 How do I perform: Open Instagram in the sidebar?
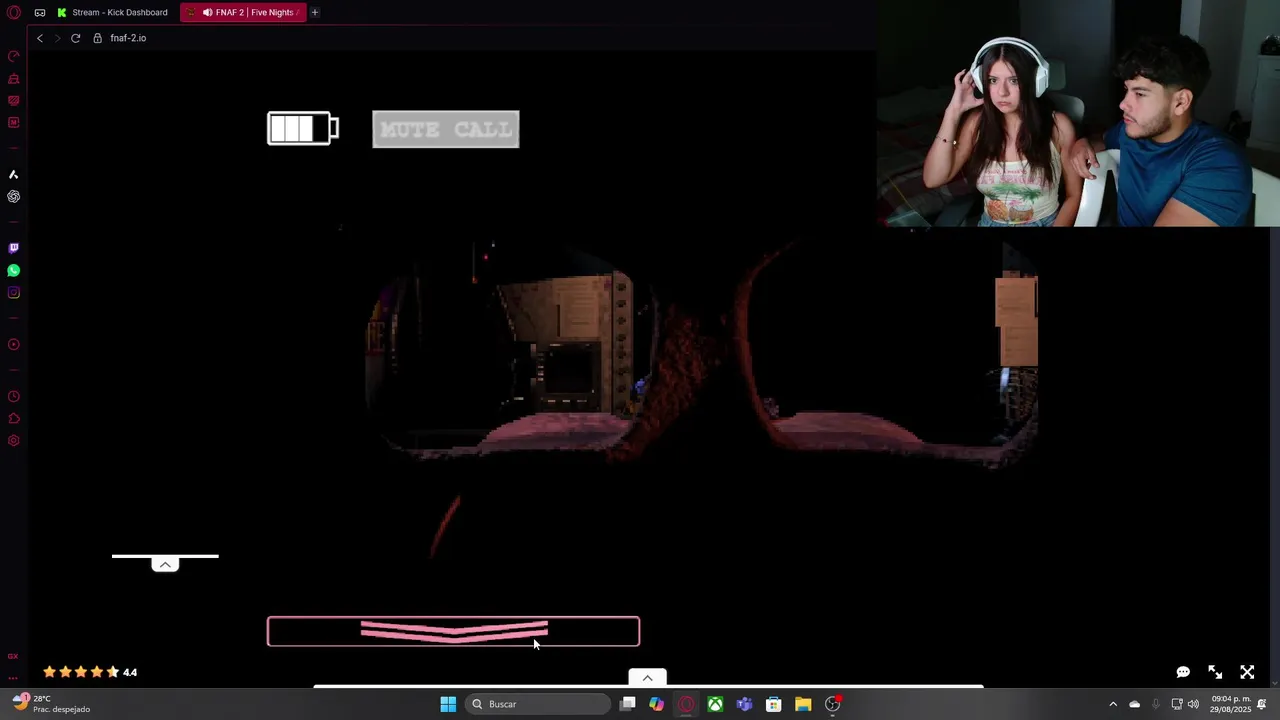tap(14, 293)
